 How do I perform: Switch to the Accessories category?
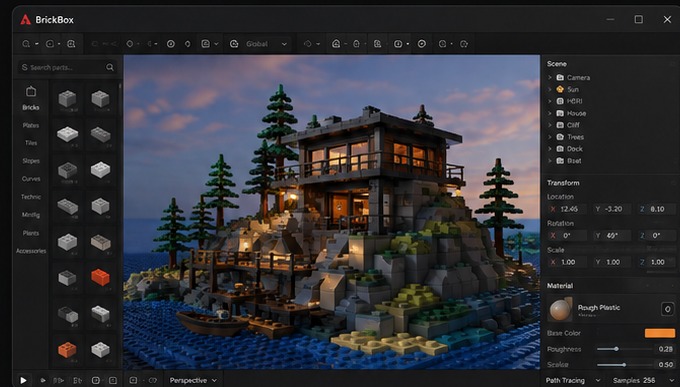(31, 251)
